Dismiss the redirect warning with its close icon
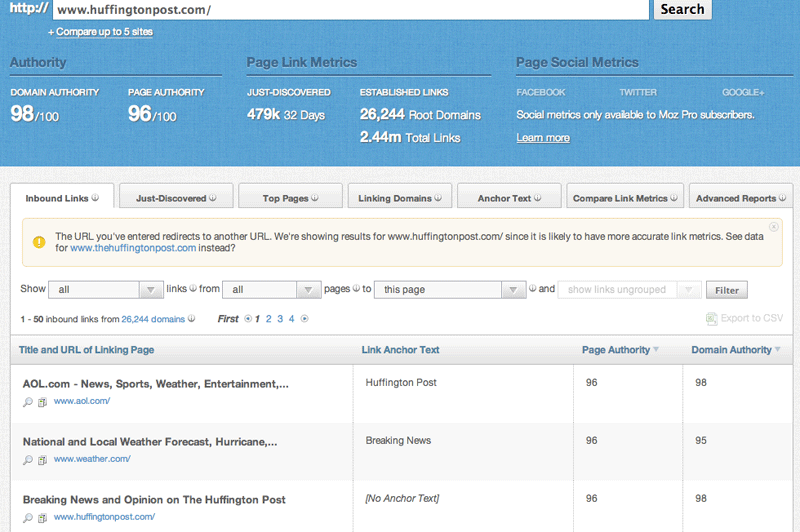This screenshot has height=532, width=800. pyautogui.click(x=774, y=227)
